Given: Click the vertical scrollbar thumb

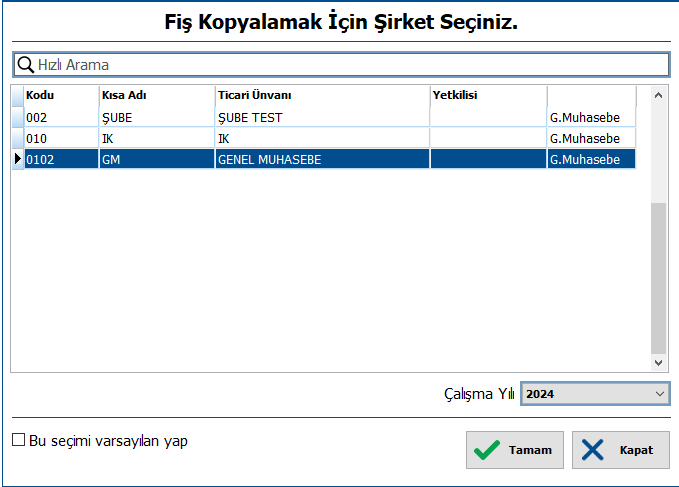Looking at the screenshot, I should point(658,278).
